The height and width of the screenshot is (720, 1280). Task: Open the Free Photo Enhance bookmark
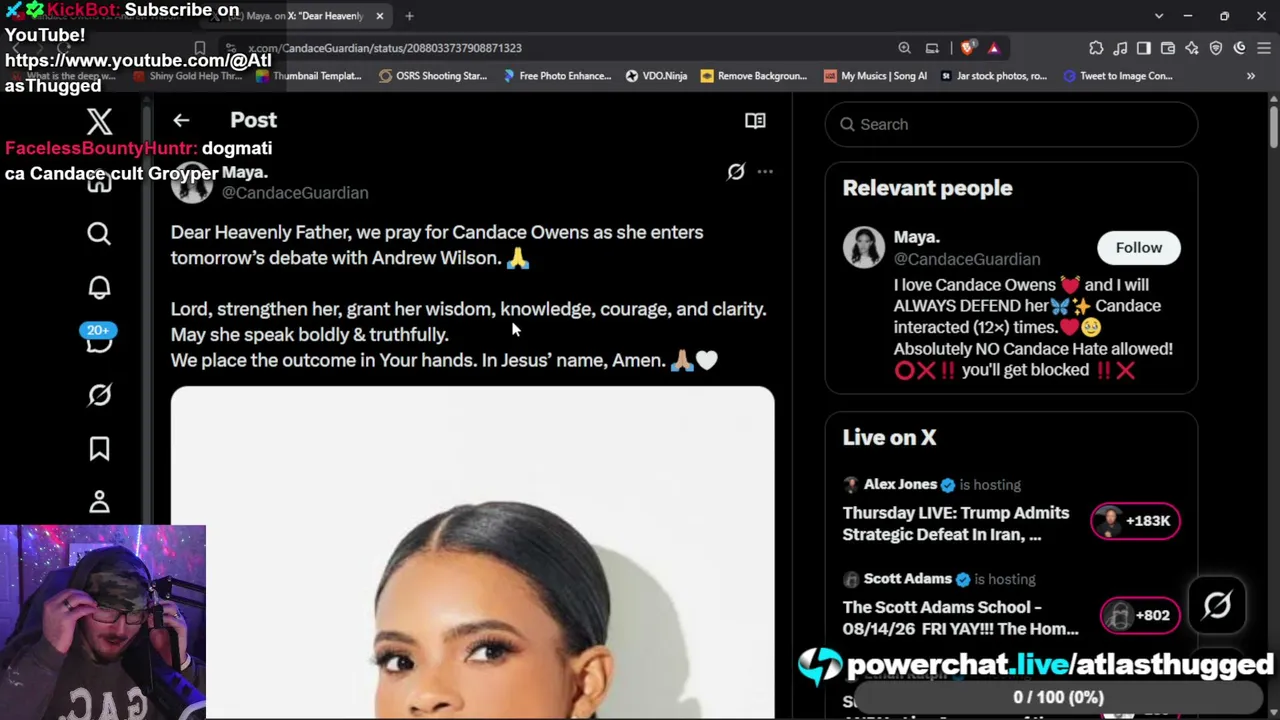point(557,76)
